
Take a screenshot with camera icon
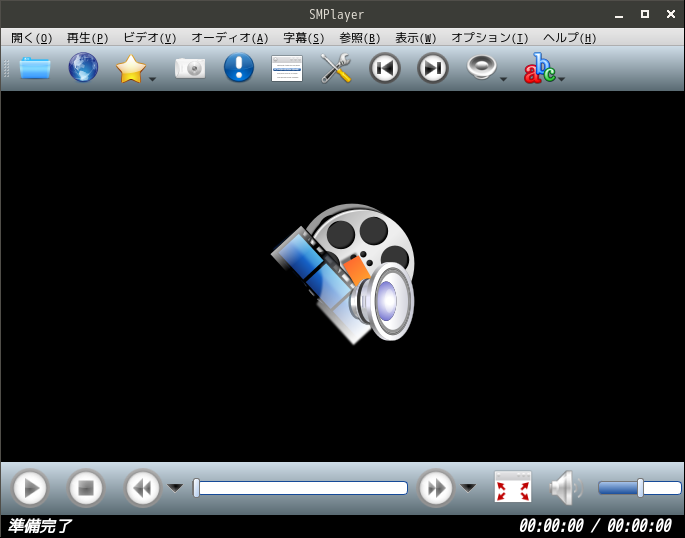click(x=190, y=68)
